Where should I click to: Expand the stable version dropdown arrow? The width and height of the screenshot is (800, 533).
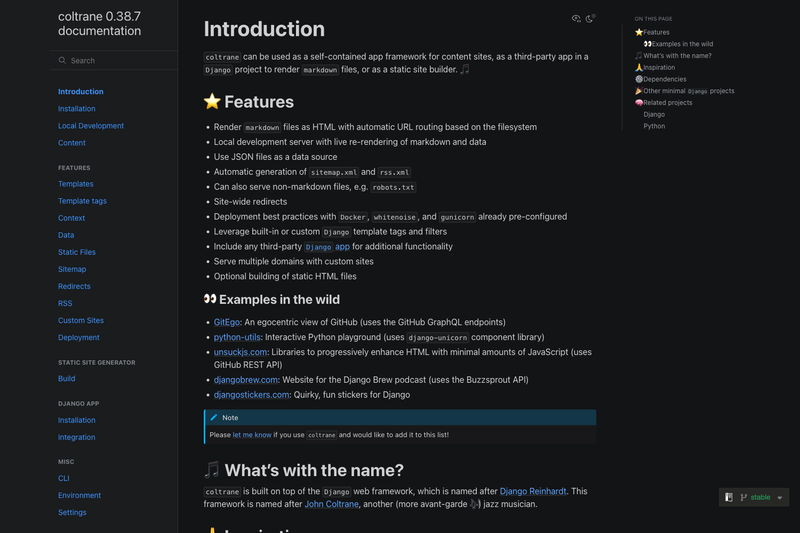coord(780,498)
